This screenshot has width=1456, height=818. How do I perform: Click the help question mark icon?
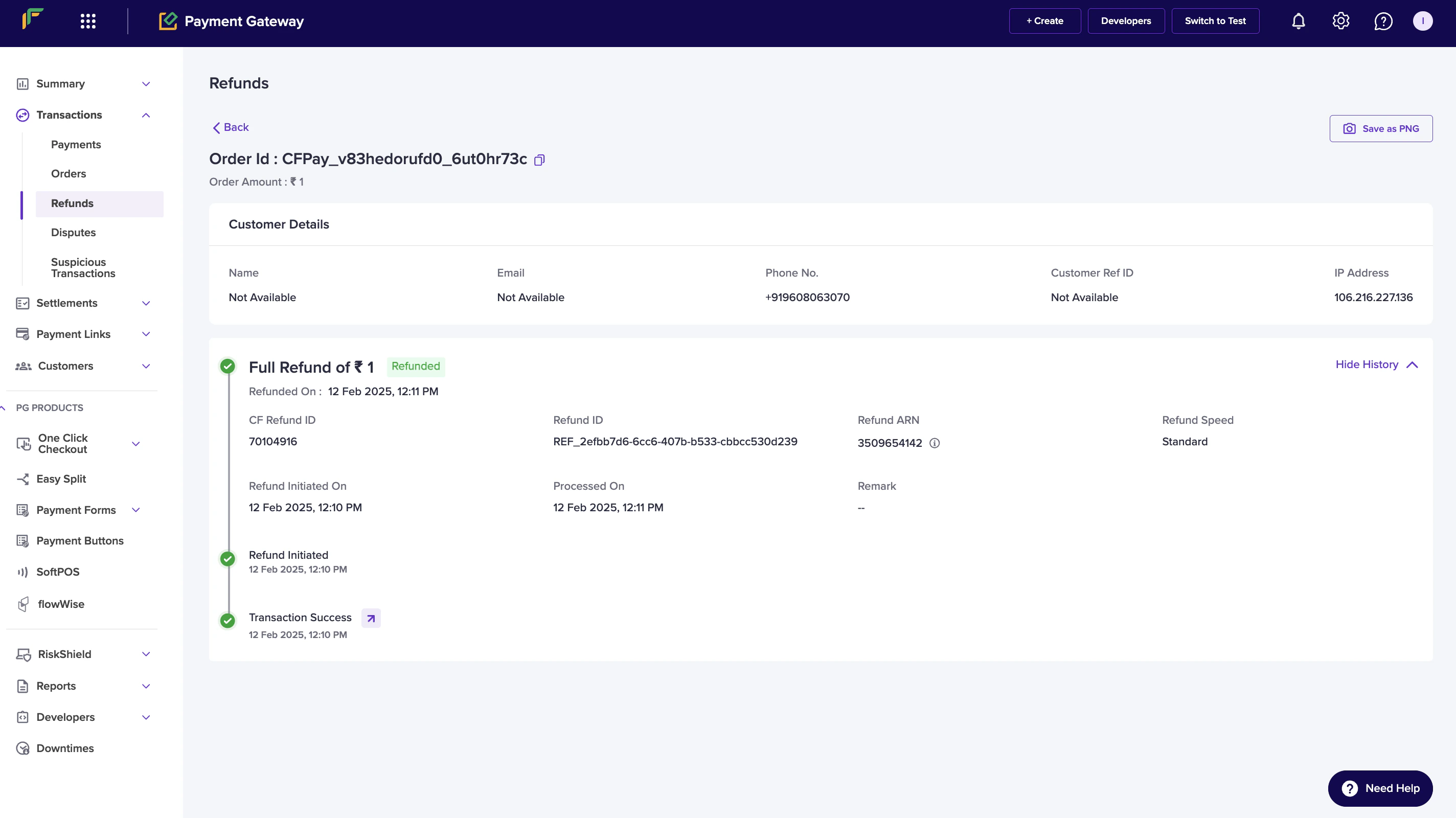click(x=1383, y=21)
